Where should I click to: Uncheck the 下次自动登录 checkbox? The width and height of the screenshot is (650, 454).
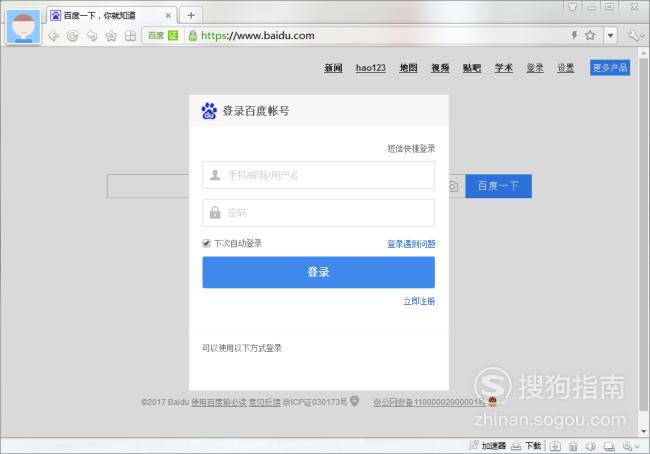click(206, 243)
